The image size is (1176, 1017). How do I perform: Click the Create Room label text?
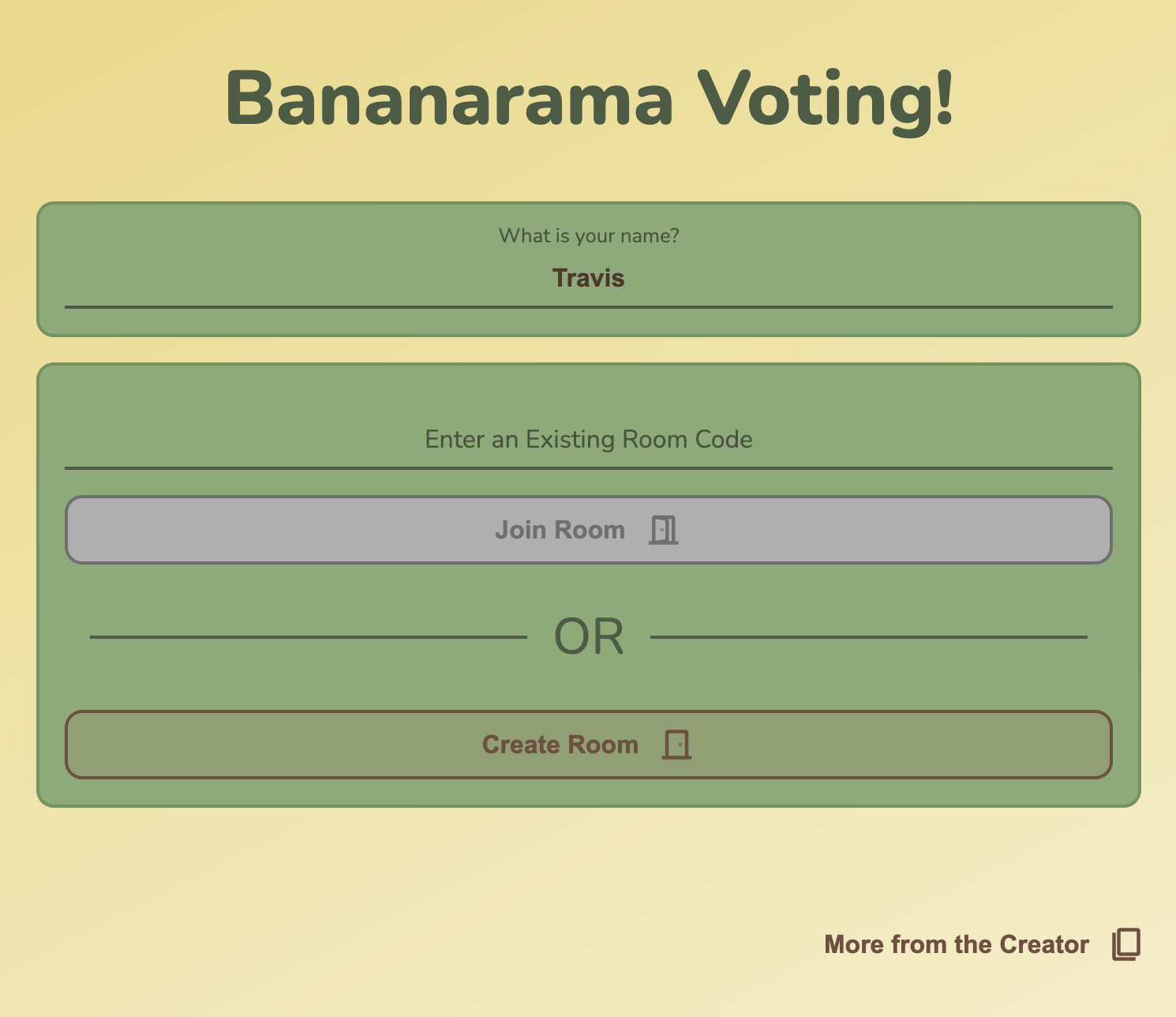click(x=560, y=745)
